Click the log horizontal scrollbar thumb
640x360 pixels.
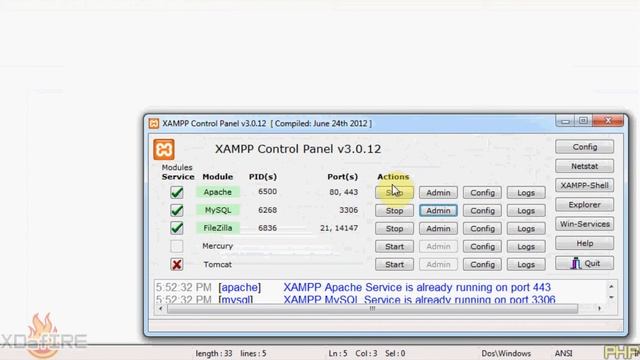click(372, 309)
